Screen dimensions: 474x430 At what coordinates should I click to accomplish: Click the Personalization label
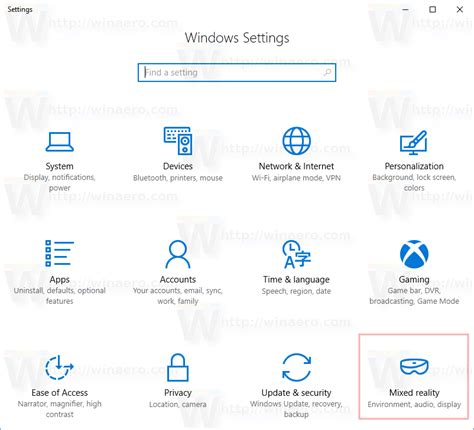click(414, 166)
